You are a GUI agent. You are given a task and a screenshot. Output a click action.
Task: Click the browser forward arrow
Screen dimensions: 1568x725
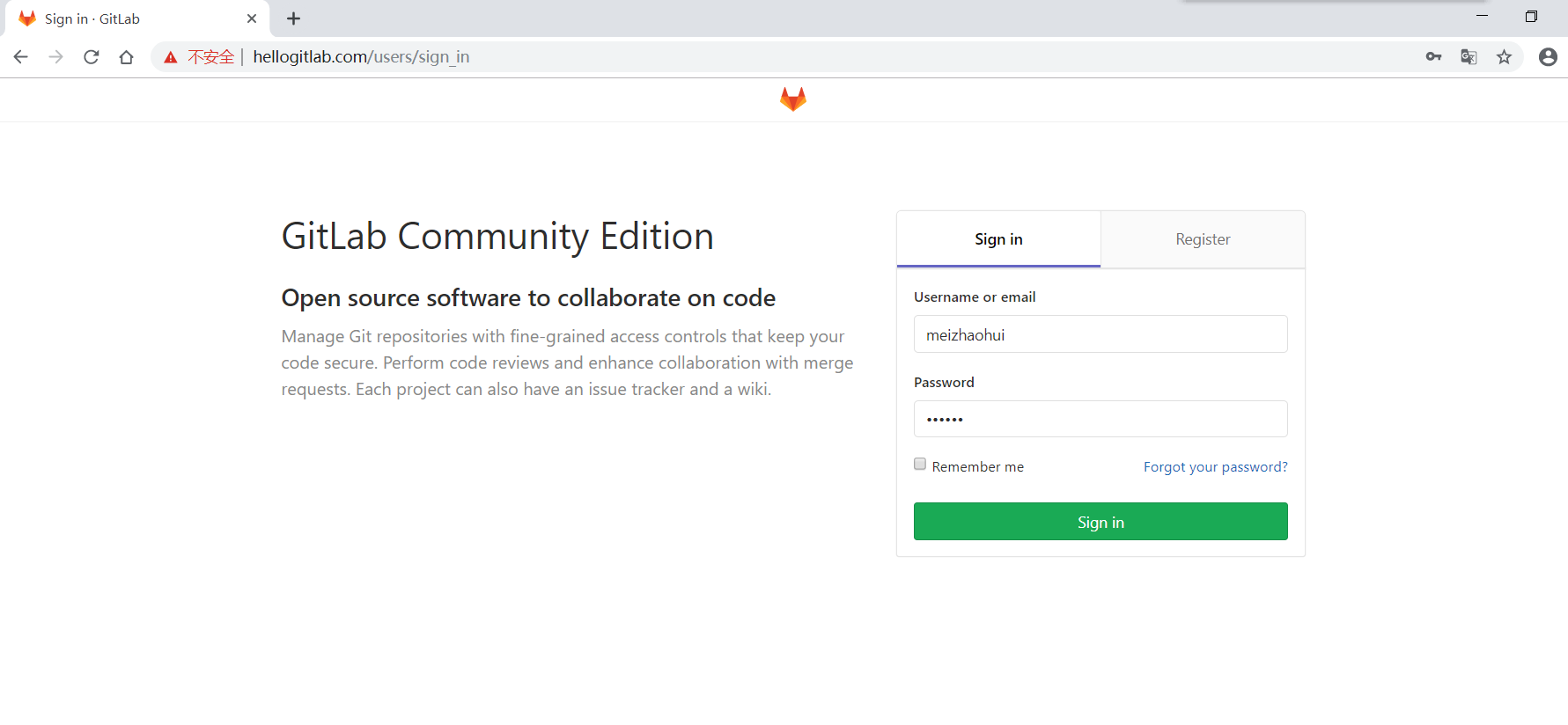[56, 57]
